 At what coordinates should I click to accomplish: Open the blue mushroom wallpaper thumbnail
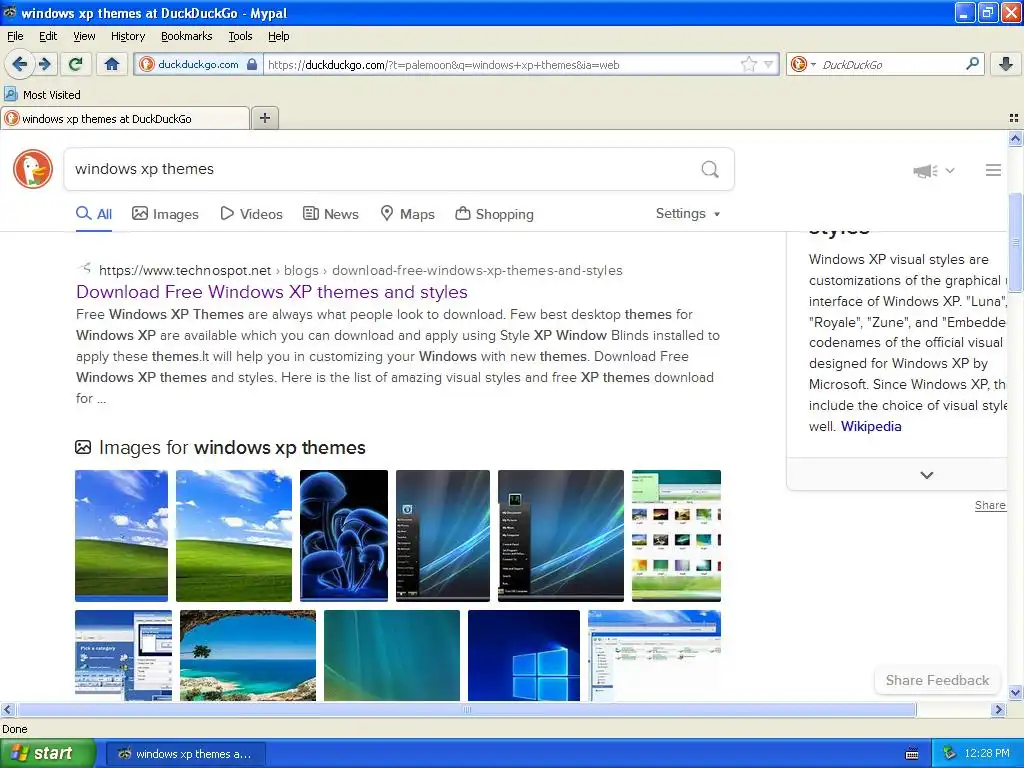[344, 536]
